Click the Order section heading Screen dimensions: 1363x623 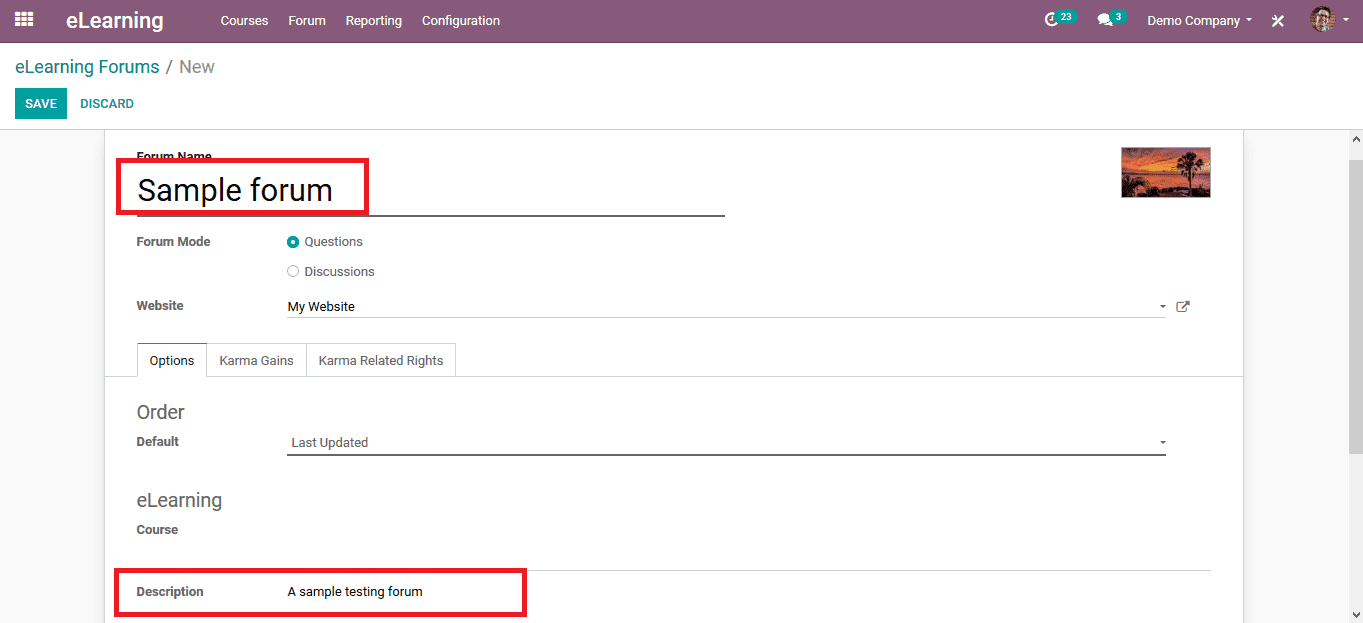coord(161,412)
